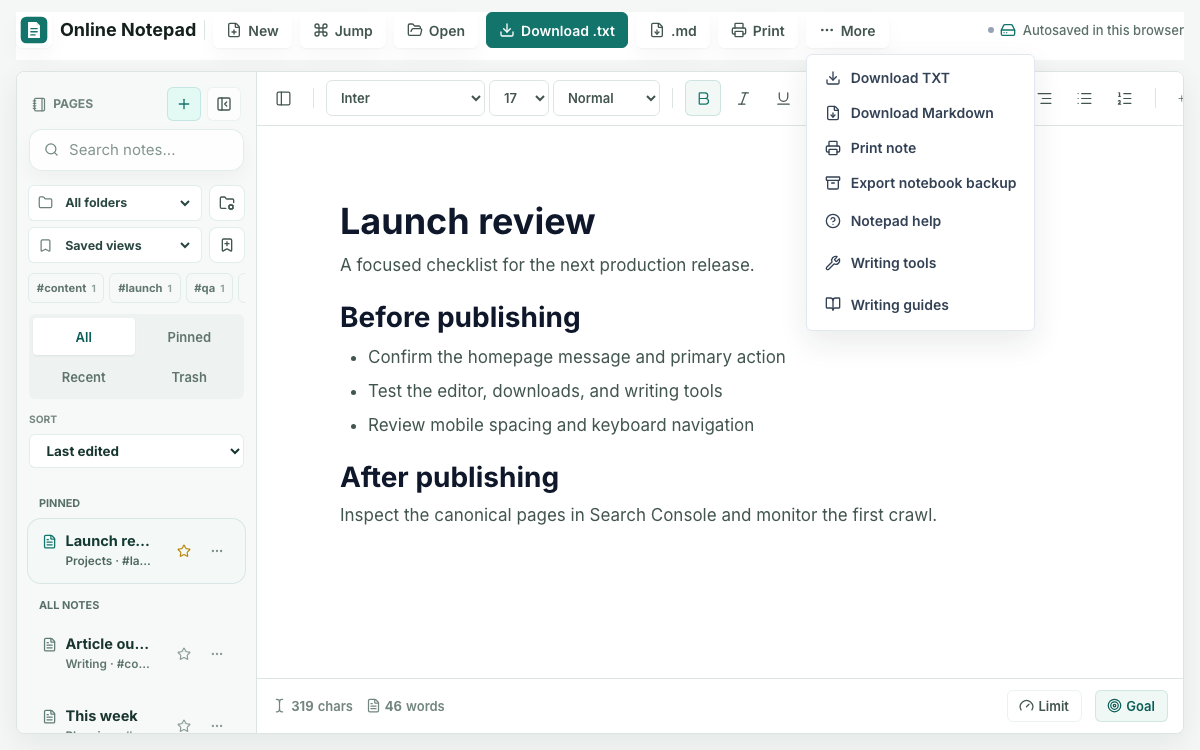Insert a numbered list
This screenshot has width=1200, height=750.
coord(1125,98)
